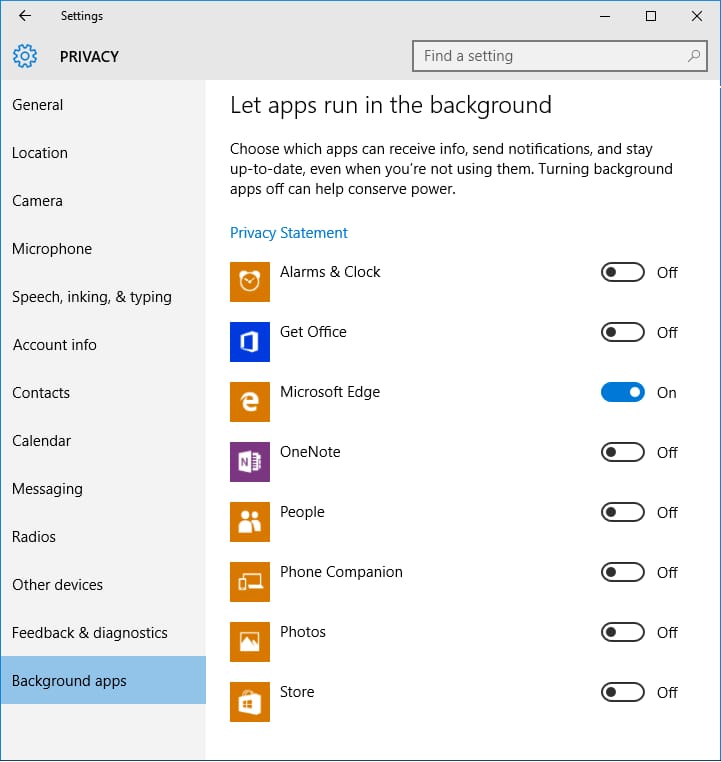The width and height of the screenshot is (721, 762).
Task: Turn on Phone Companion toggle
Action: click(622, 572)
